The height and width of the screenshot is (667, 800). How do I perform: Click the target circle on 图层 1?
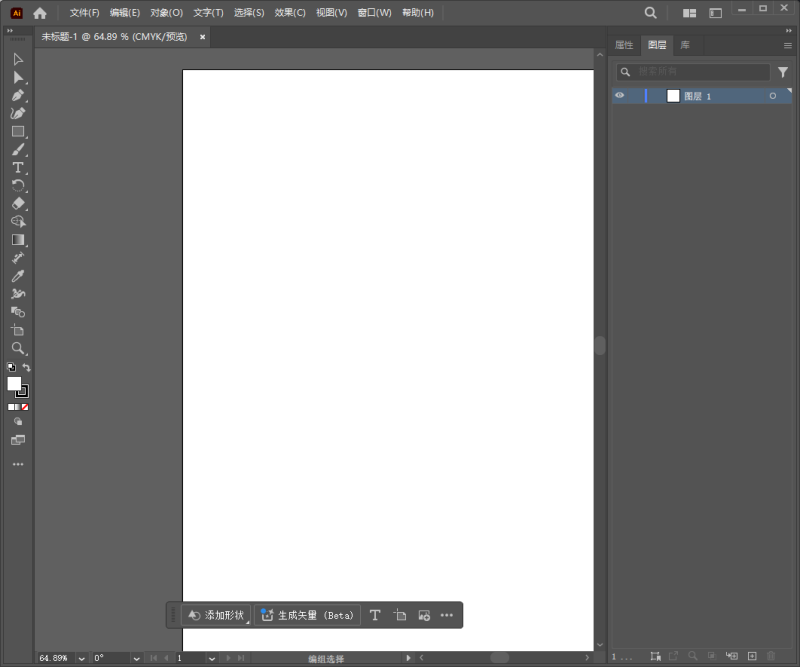pyautogui.click(x=771, y=95)
